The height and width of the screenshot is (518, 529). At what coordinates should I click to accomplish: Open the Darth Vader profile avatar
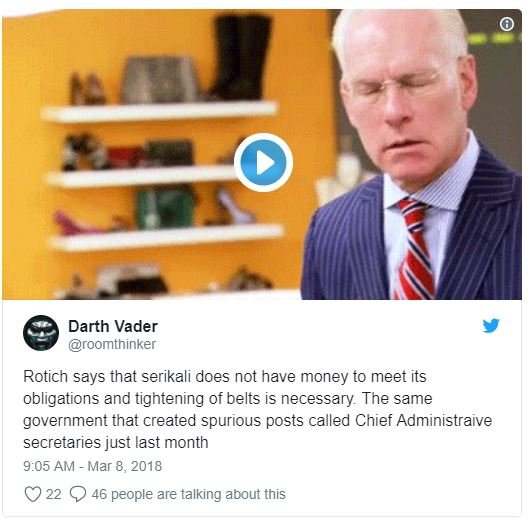(x=41, y=333)
